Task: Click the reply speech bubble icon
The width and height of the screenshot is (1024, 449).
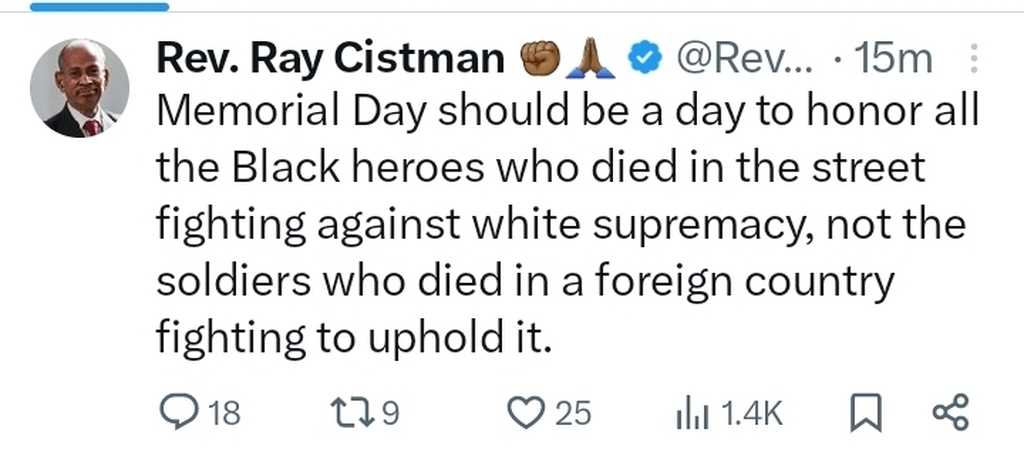Action: tap(180, 412)
